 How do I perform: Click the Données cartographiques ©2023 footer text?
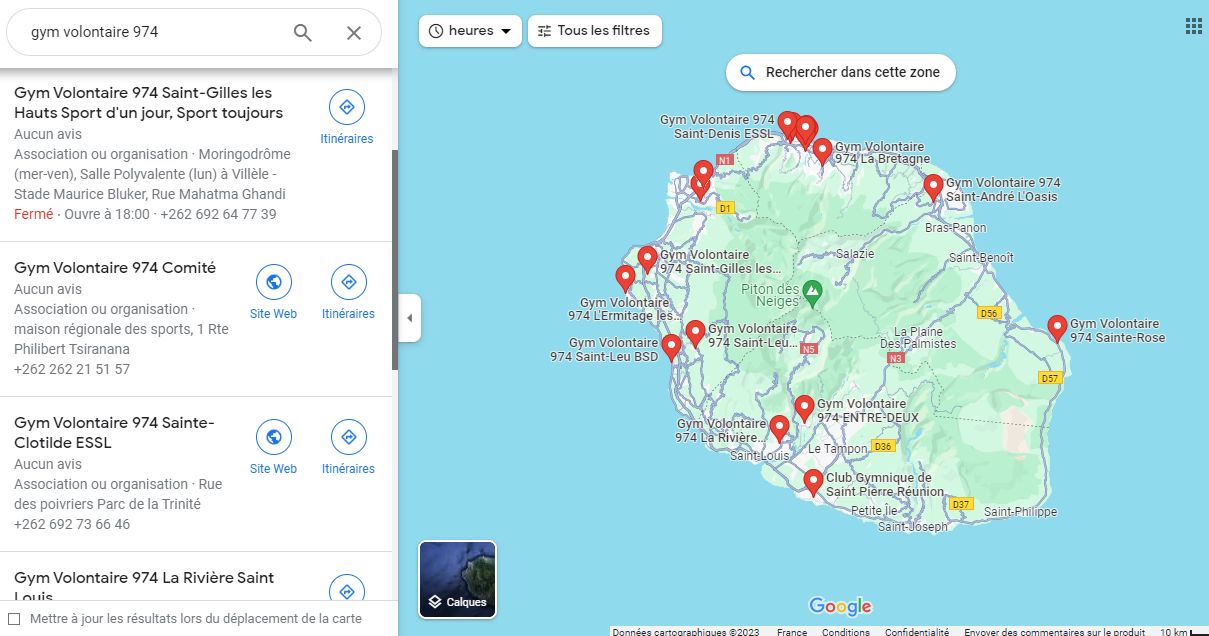click(686, 631)
